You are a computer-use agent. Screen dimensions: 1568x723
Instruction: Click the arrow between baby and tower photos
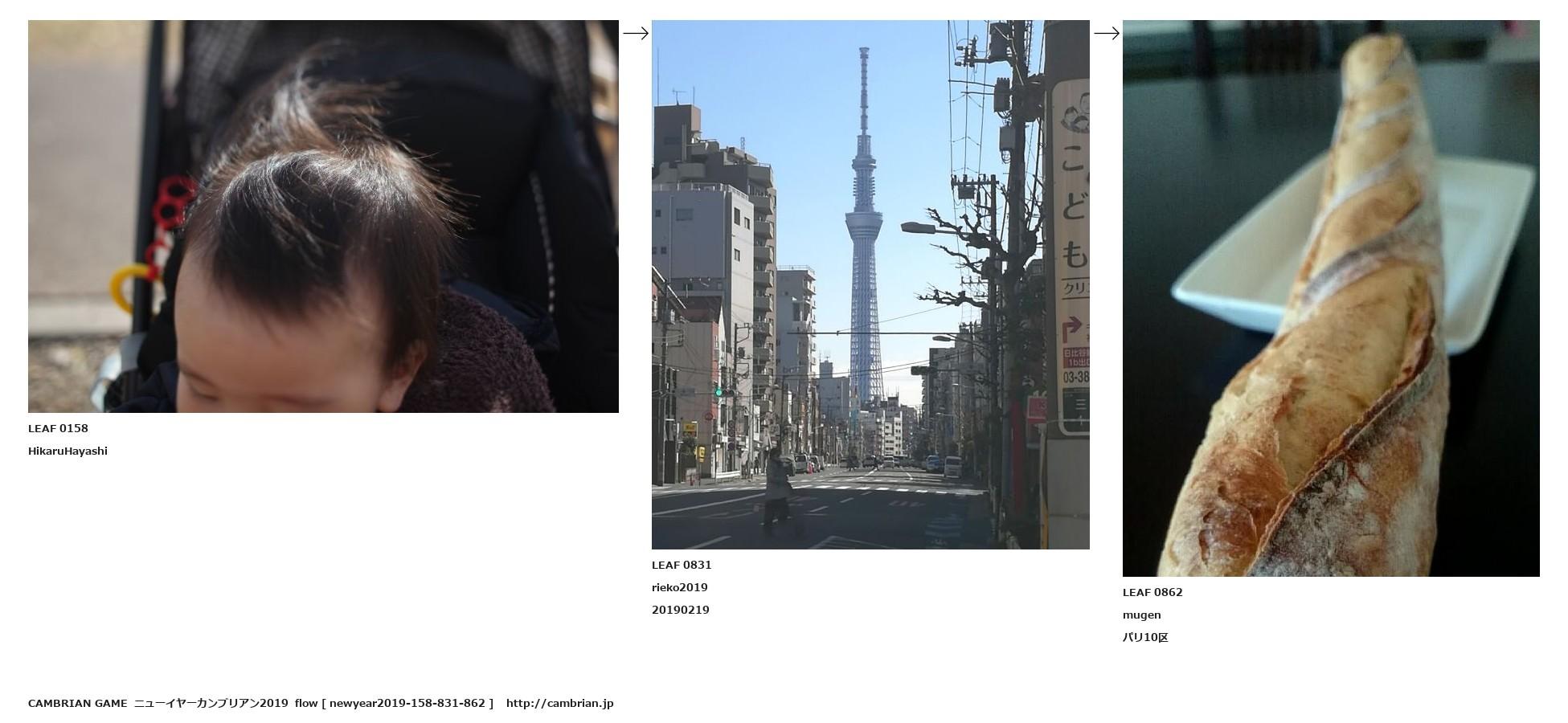pyautogui.click(x=635, y=33)
